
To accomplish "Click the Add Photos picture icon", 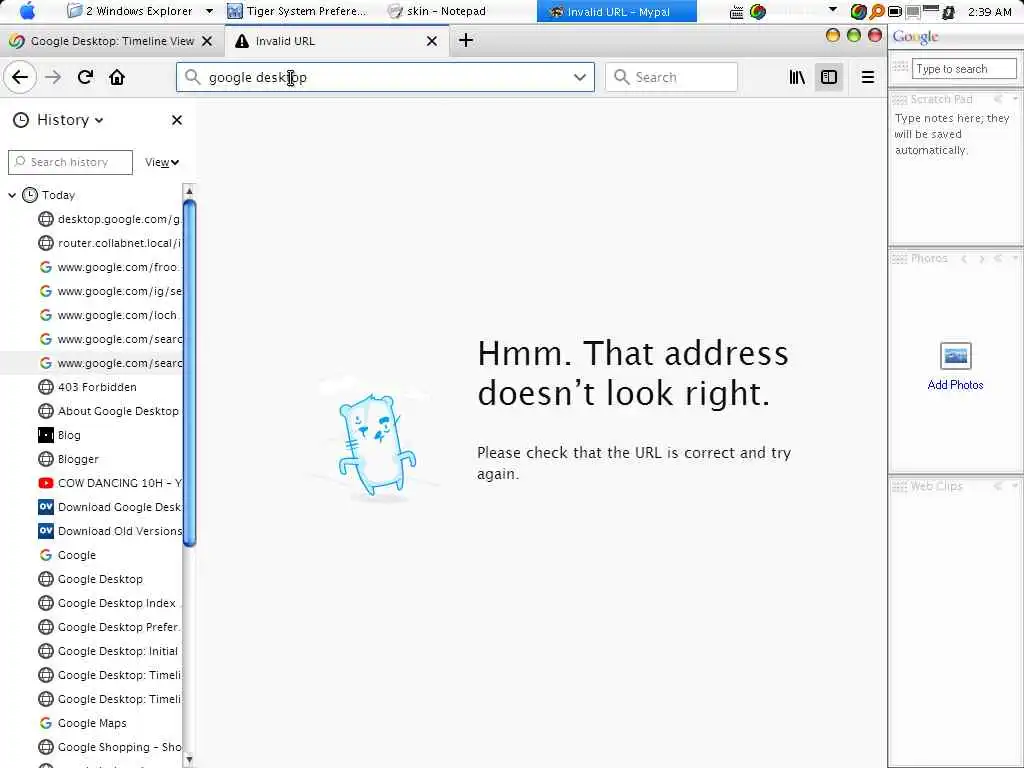I will [x=955, y=356].
